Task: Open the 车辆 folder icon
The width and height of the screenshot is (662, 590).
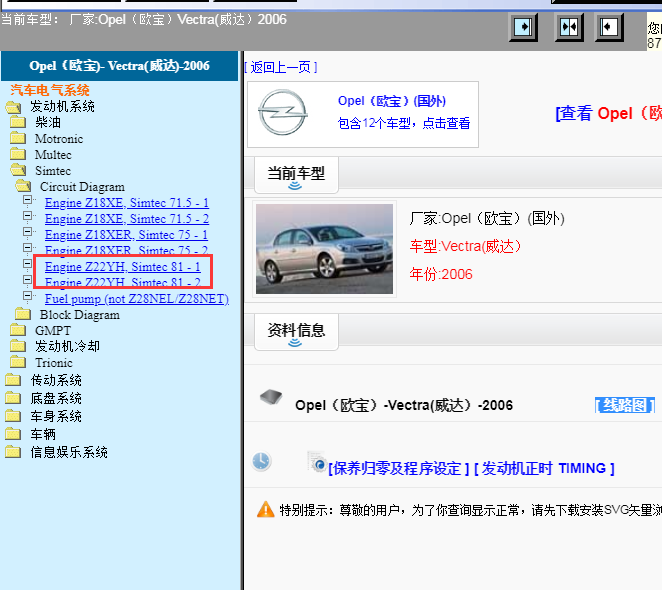Action: (x=13, y=434)
